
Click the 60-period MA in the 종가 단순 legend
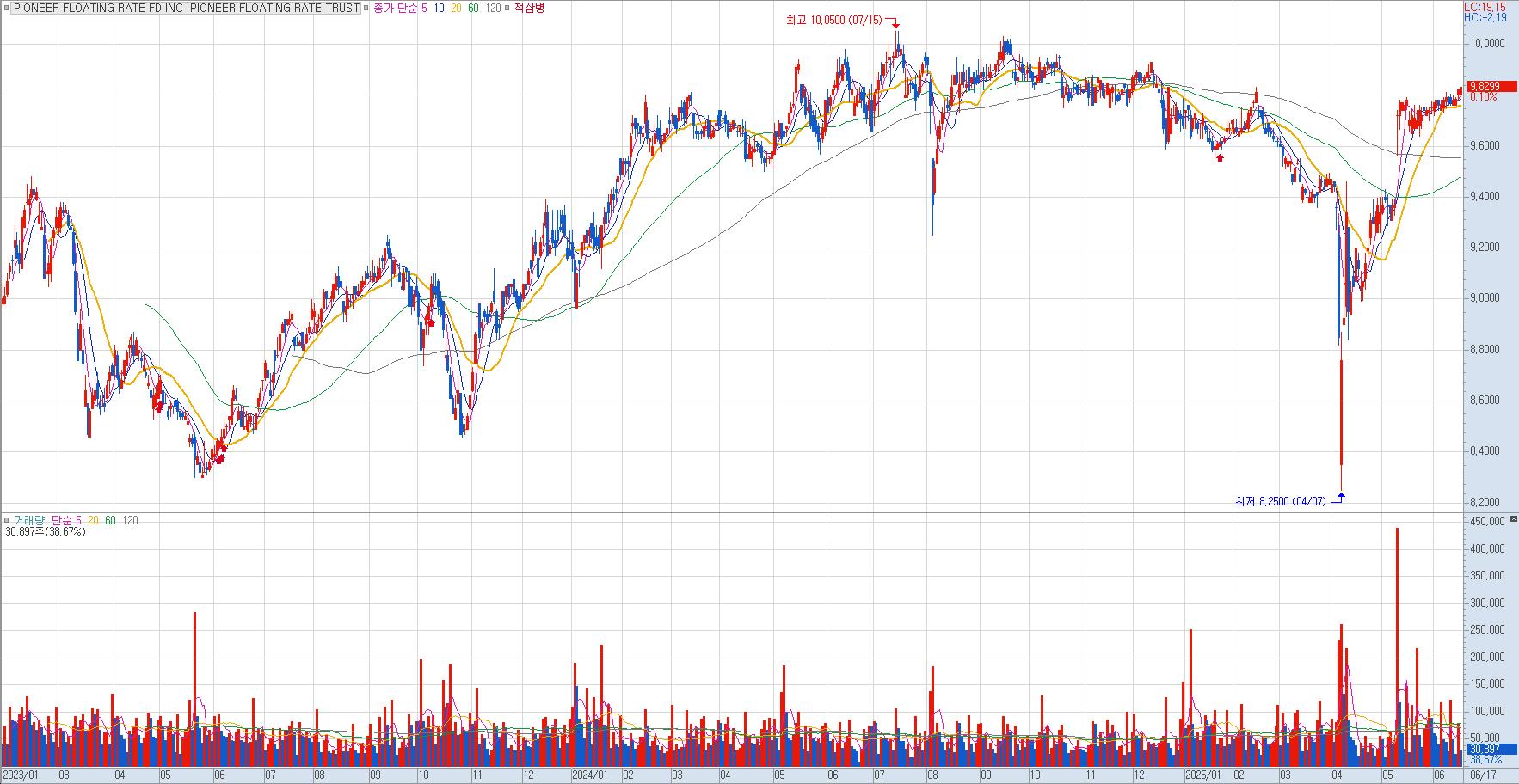(473, 8)
